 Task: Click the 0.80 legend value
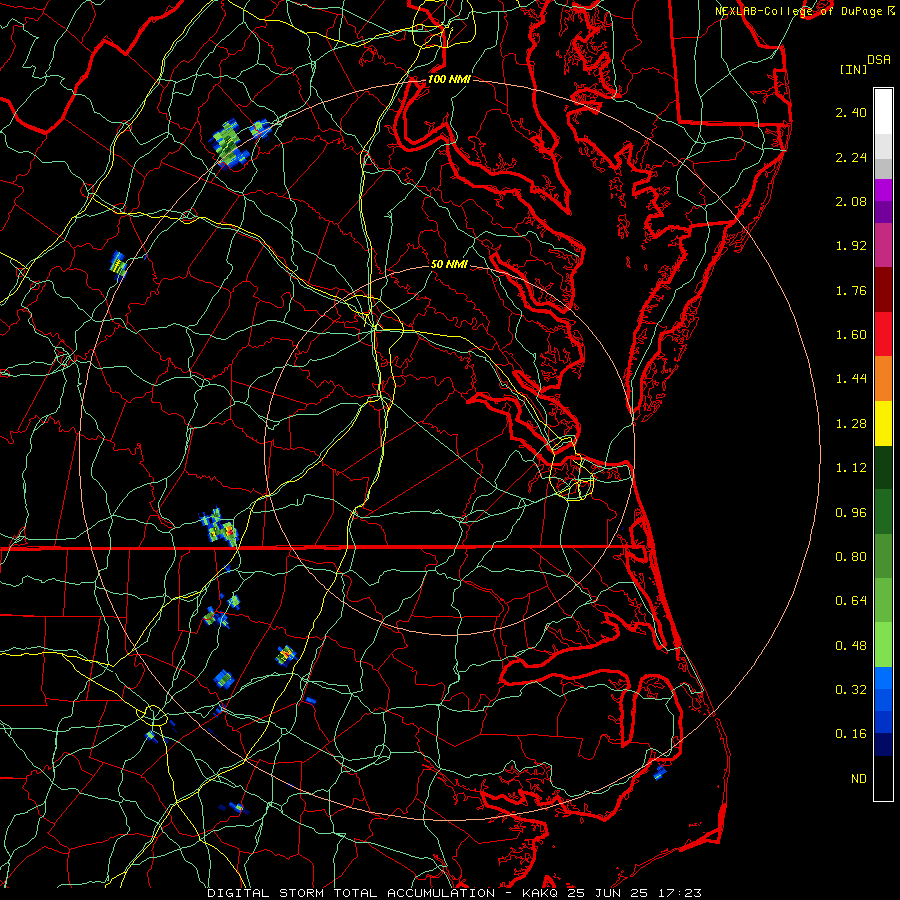click(x=851, y=557)
